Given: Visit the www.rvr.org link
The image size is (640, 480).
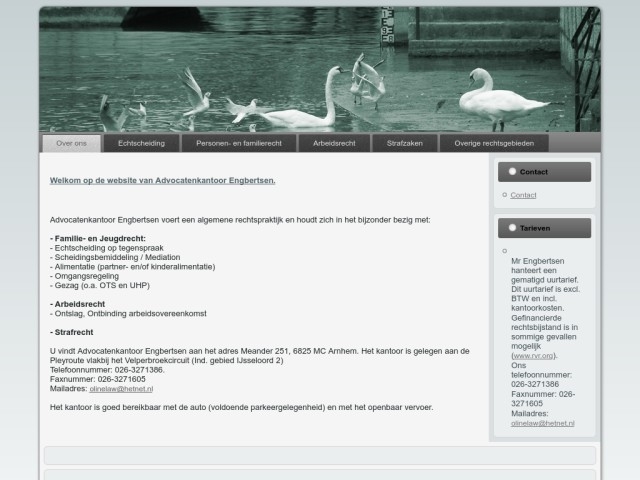Looking at the screenshot, I should click(534, 356).
